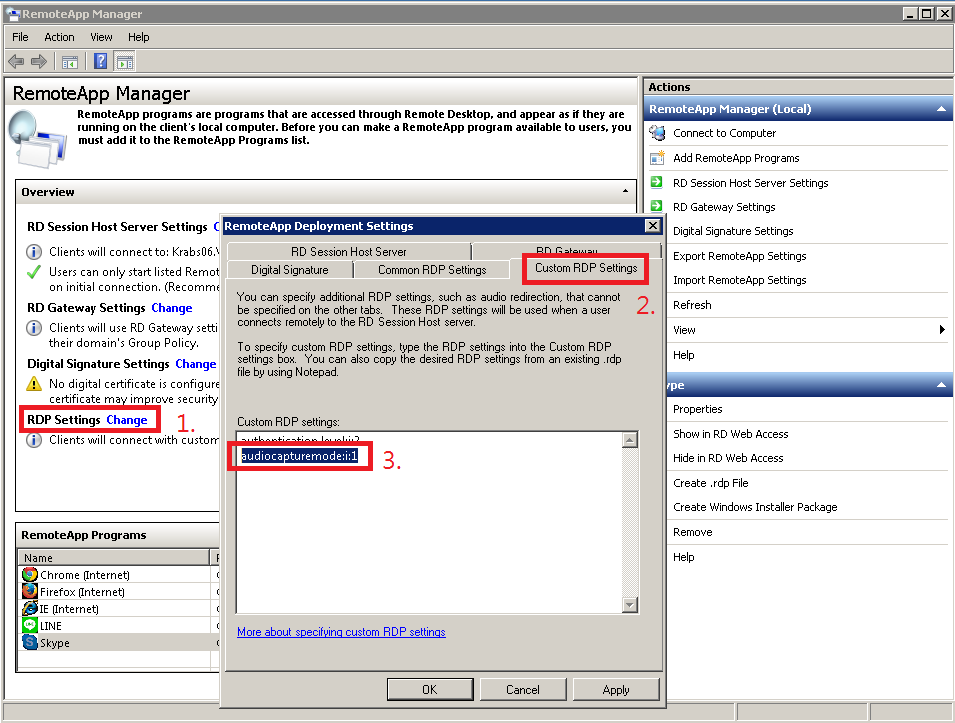The height and width of the screenshot is (723, 955).
Task: Collapse the Overview section
Action: [x=625, y=192]
